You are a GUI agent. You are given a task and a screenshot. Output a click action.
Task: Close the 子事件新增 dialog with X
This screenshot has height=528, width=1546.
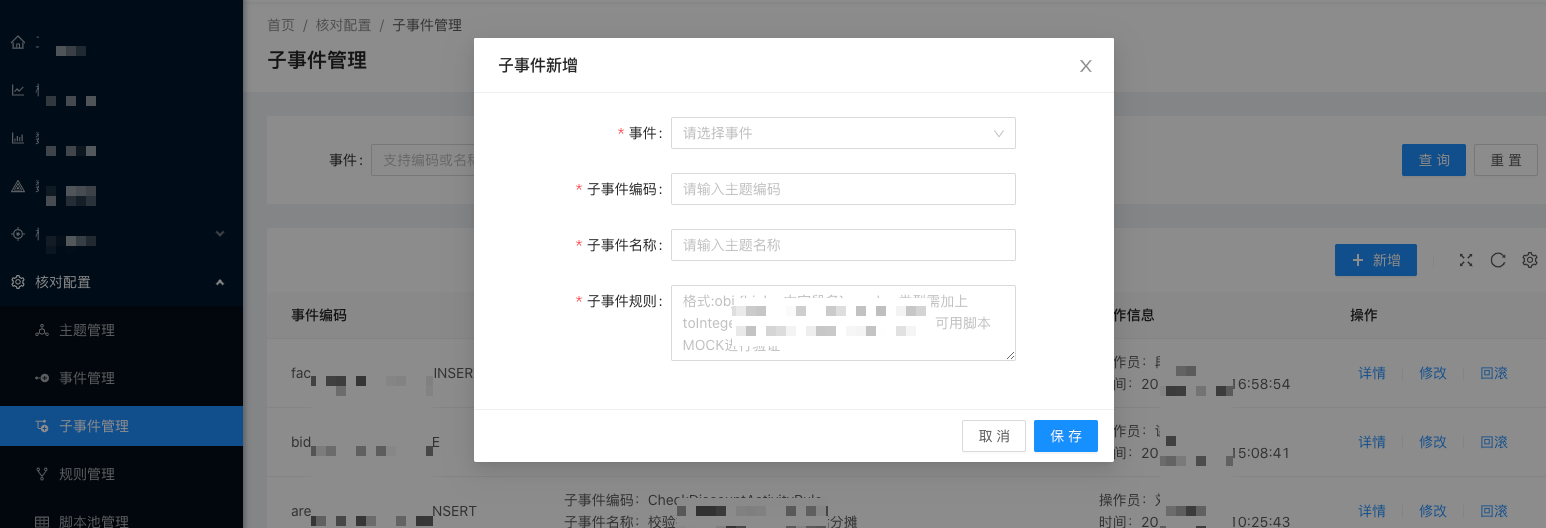[x=1086, y=66]
